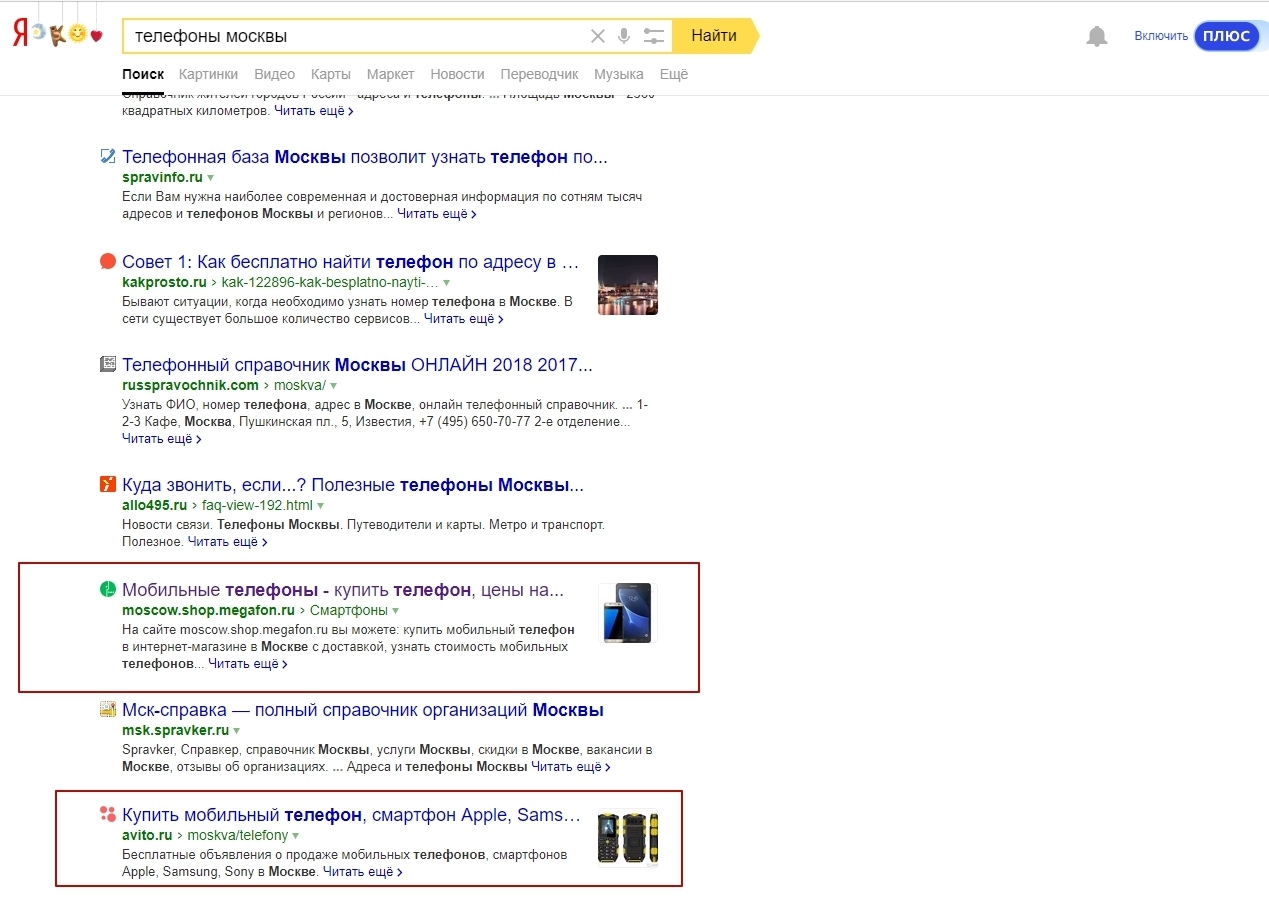Open result Телефонный справочник Москвы ОНЛАЙН
Image resolution: width=1269 pixels, height=899 pixels.
(357, 365)
